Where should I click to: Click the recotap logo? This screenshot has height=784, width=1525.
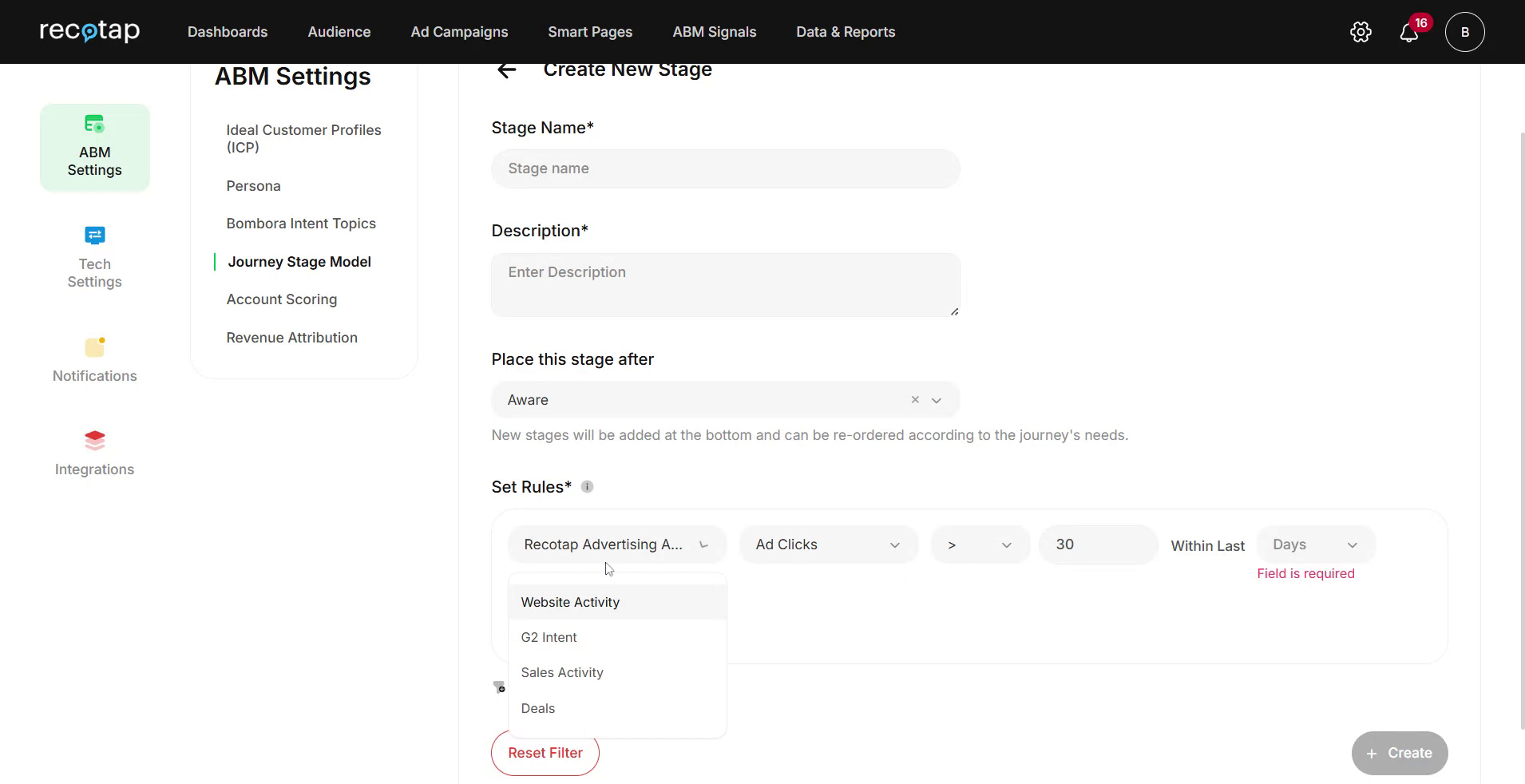89,31
